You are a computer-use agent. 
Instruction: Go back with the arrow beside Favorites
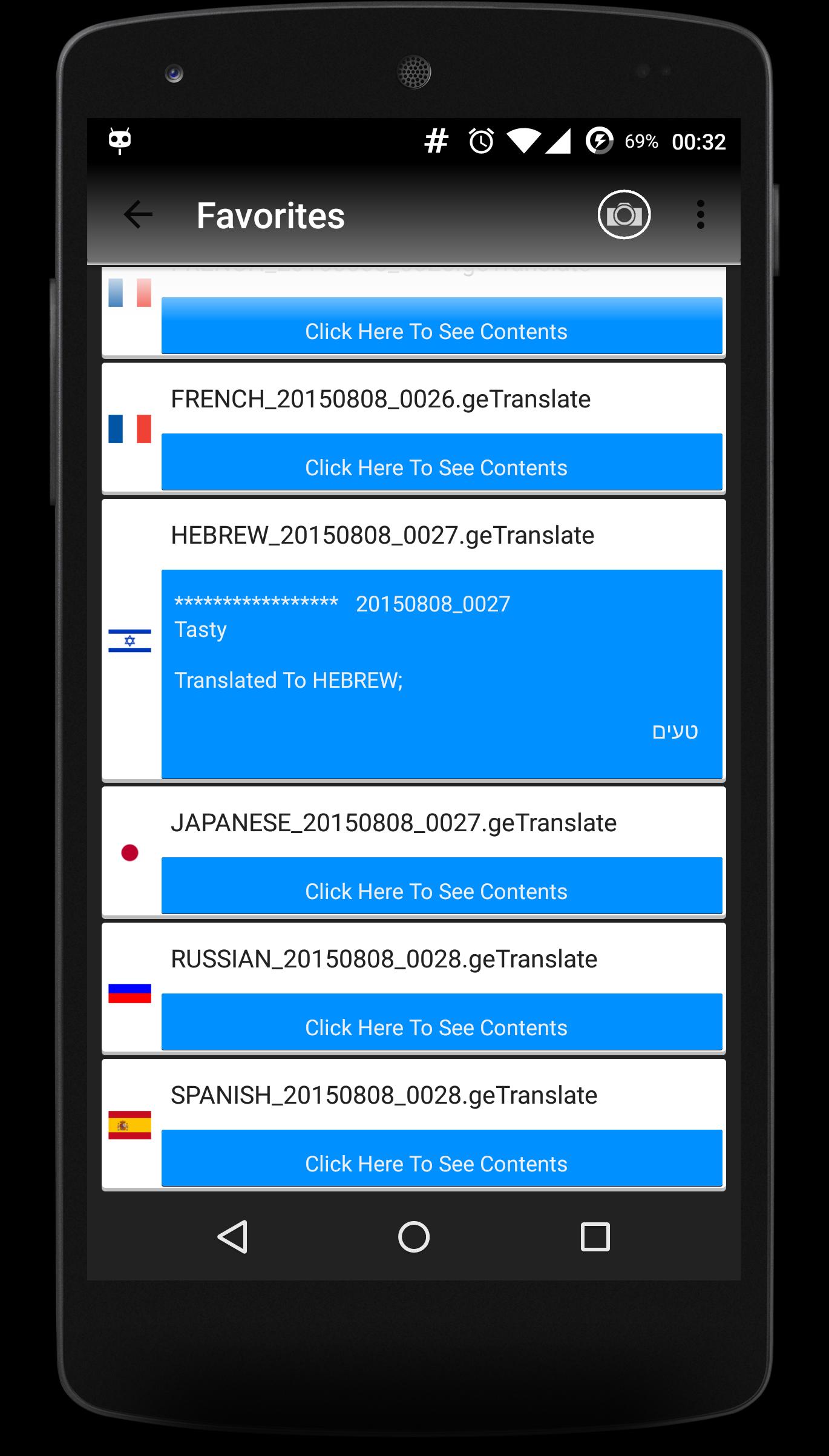pos(138,214)
